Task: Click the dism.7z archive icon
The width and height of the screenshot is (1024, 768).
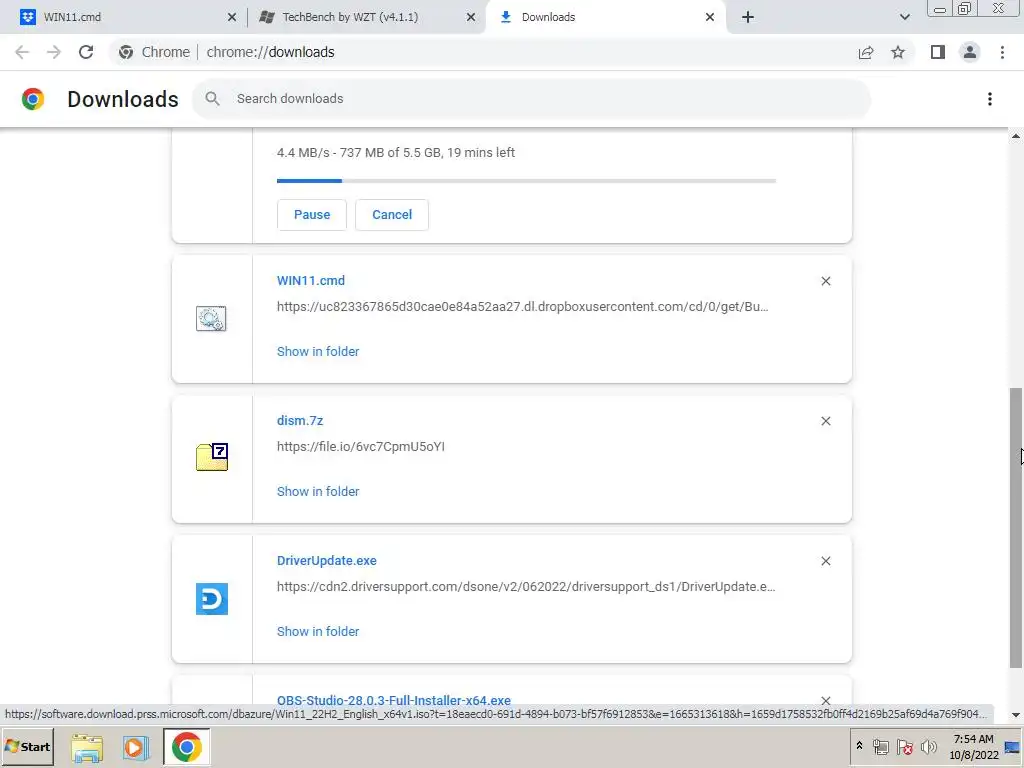Action: point(212,457)
